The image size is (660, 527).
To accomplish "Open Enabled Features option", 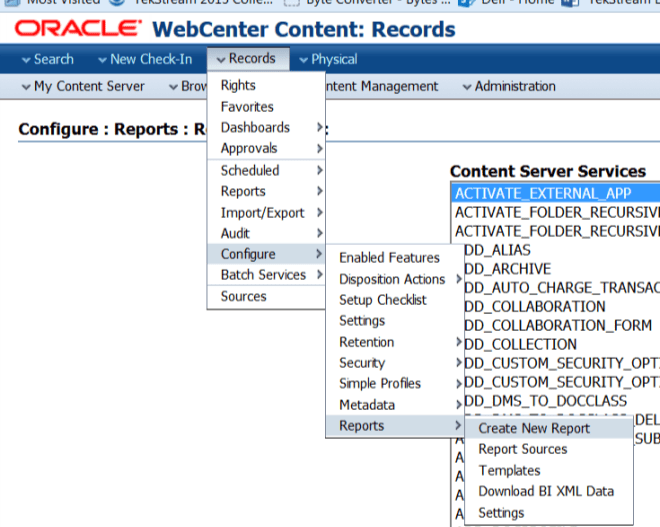I will pos(395,258).
